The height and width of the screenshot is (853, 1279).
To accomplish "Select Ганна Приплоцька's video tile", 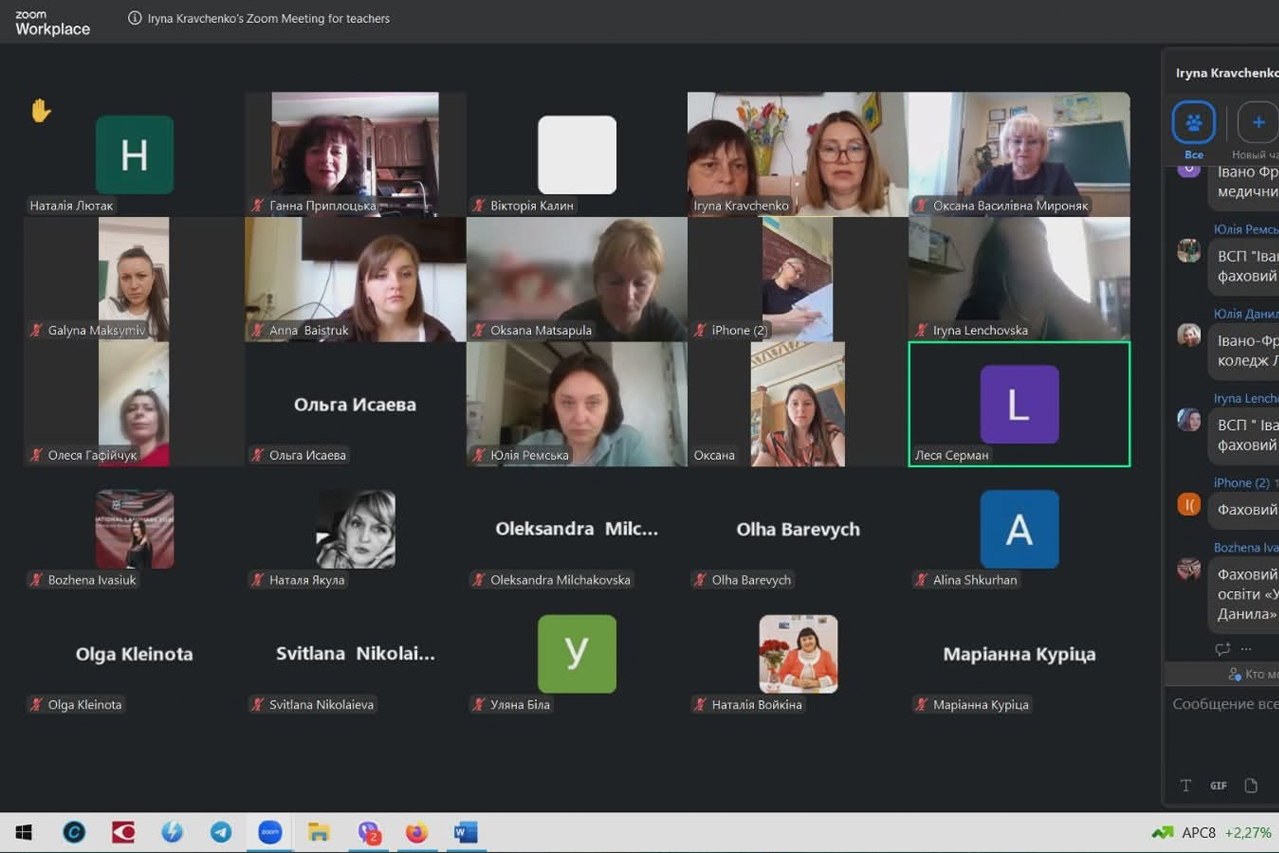I will [x=355, y=154].
